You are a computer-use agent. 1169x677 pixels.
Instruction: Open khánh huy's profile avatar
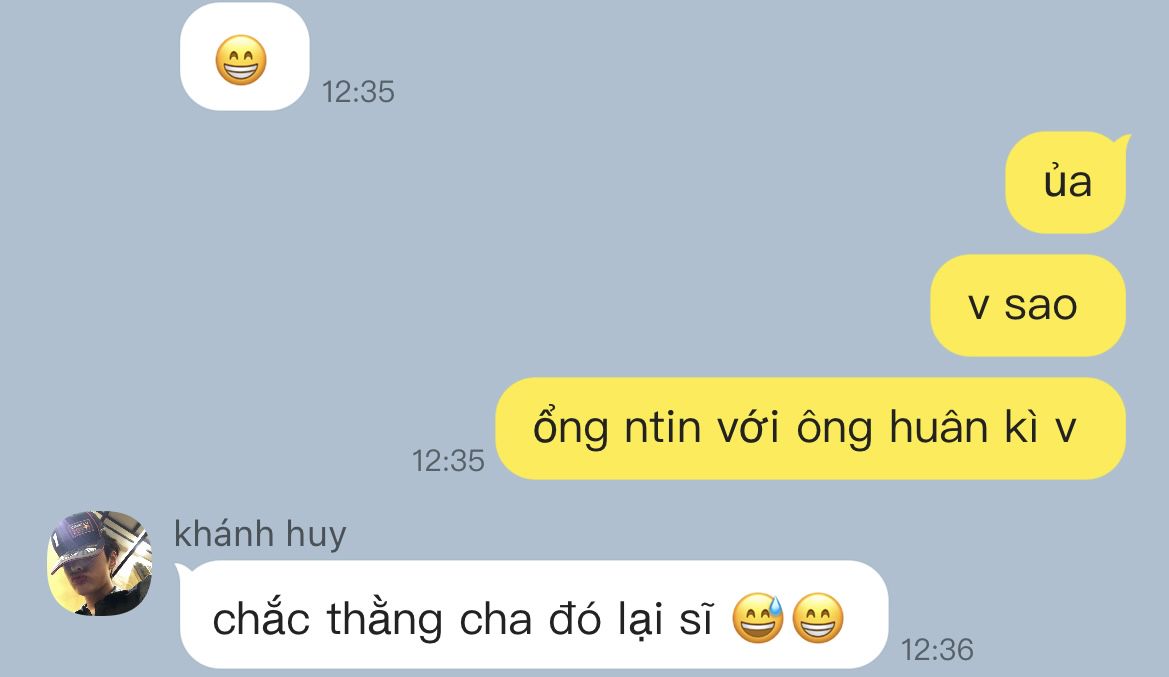(x=100, y=563)
